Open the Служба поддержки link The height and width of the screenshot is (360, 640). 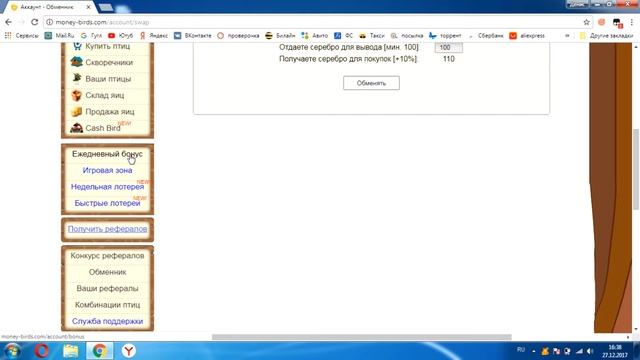pos(107,321)
